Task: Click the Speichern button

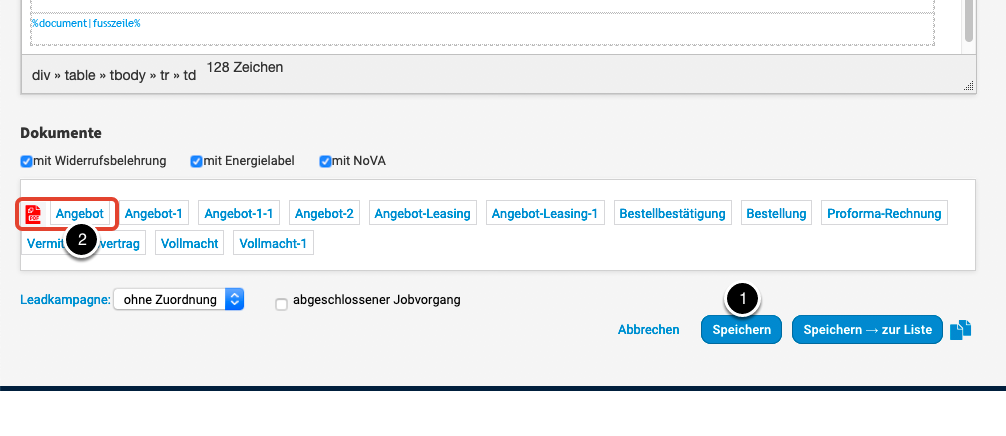Action: pos(741,330)
